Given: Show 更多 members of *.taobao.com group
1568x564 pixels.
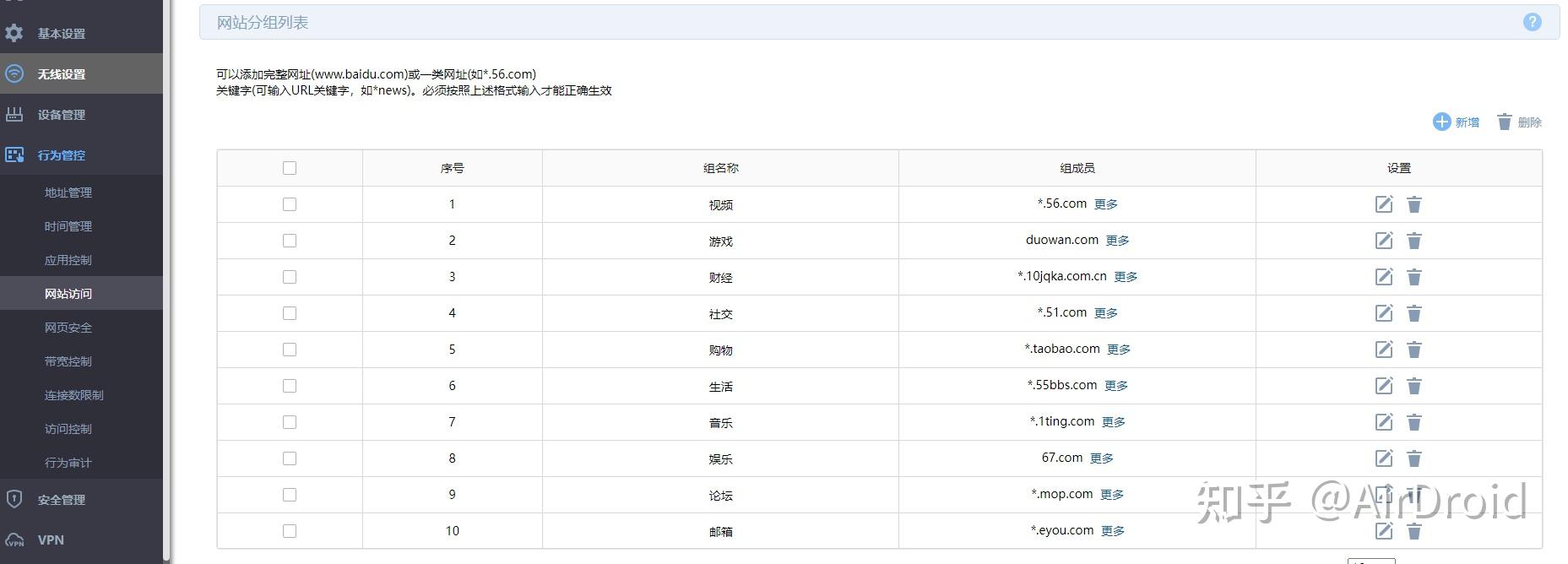Looking at the screenshot, I should coord(1118,350).
